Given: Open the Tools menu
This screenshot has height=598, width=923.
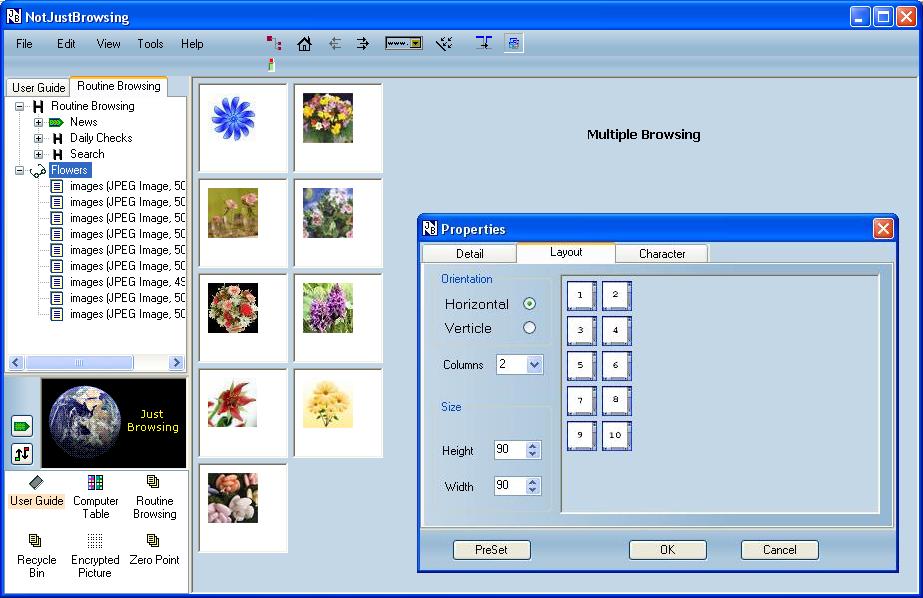Looking at the screenshot, I should [x=150, y=44].
